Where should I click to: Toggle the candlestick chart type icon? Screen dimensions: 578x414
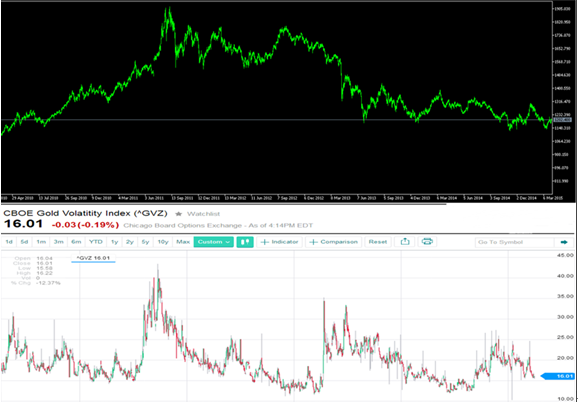(245, 242)
